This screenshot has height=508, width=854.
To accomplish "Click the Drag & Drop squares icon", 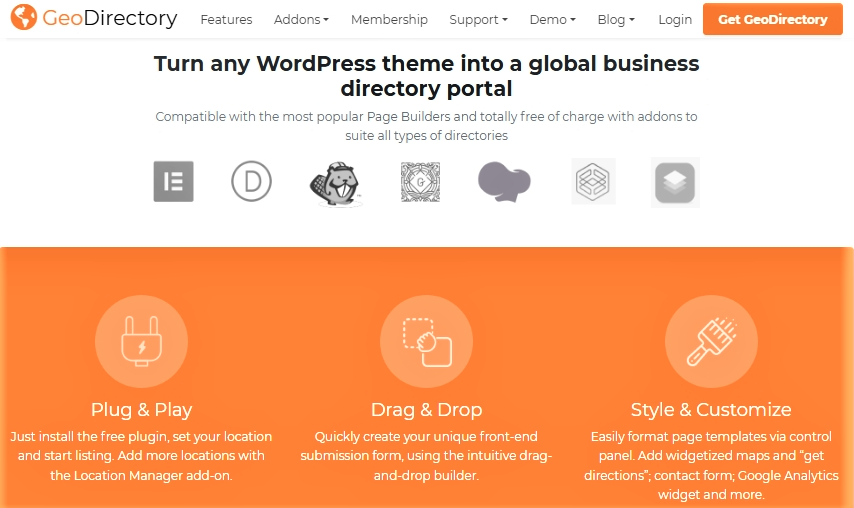I will tap(426, 341).
